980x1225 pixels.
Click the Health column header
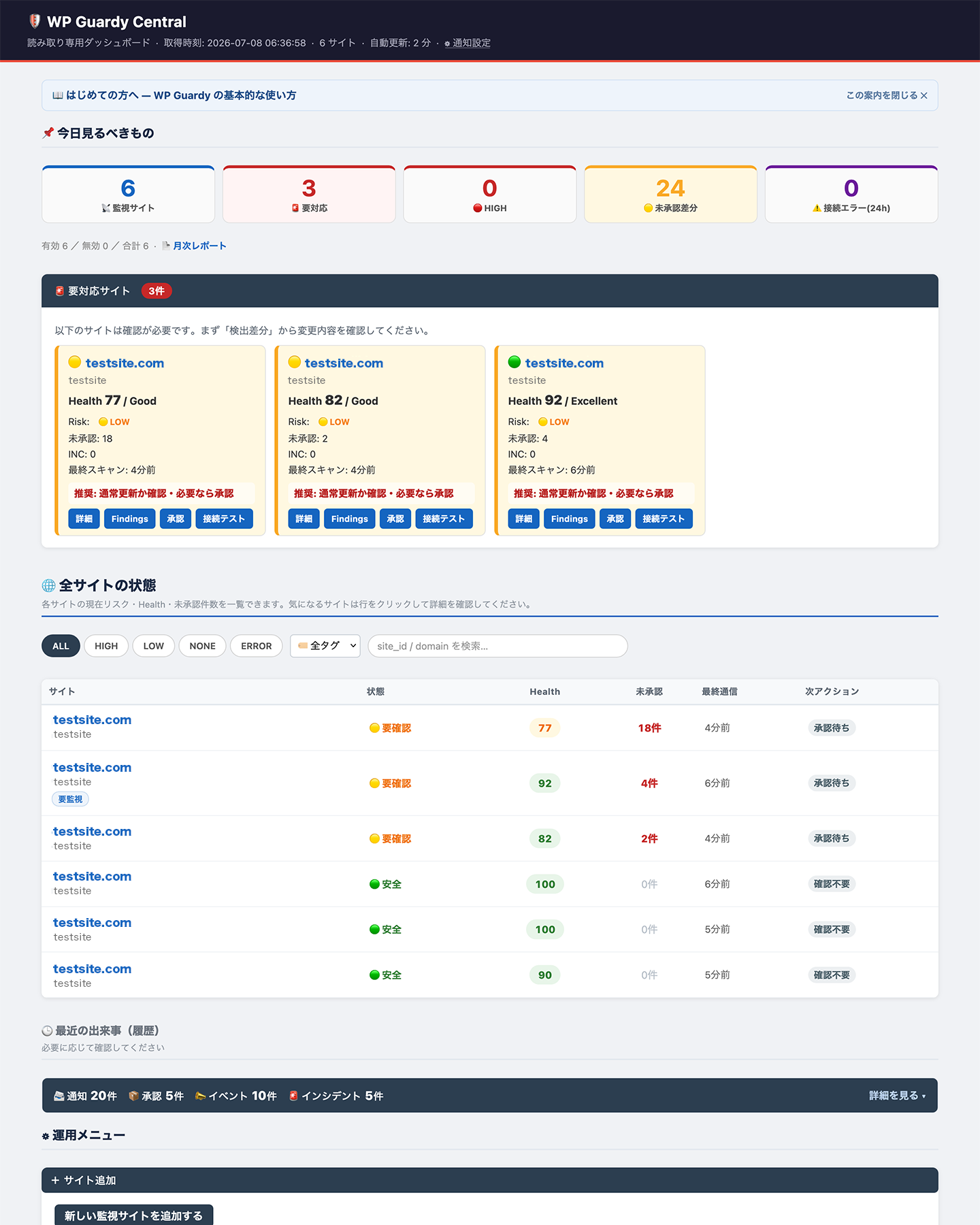[545, 691]
